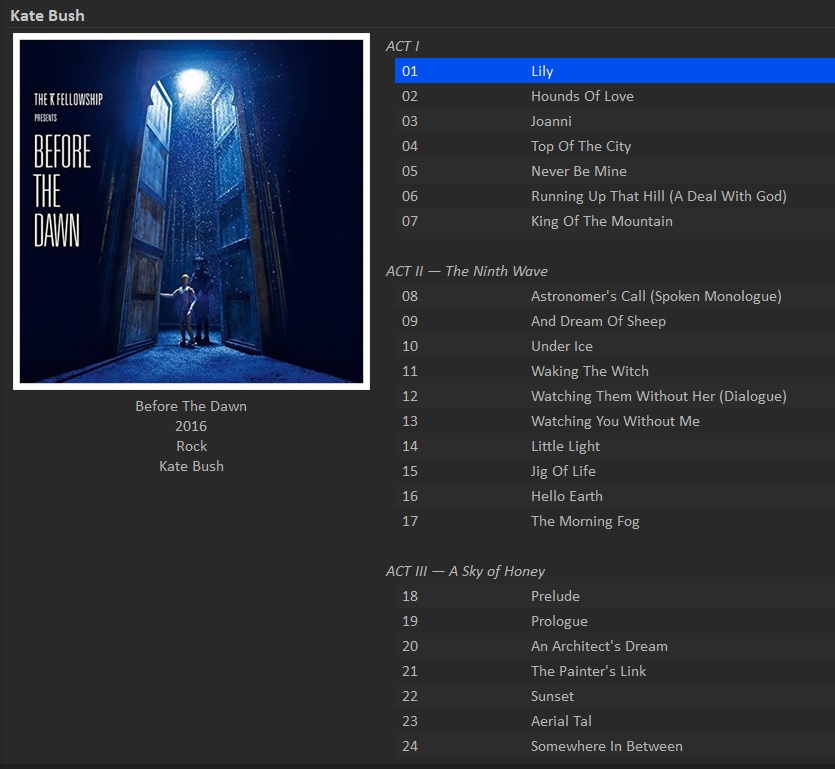Screen dimensions: 835x769
Task: Select track 22 Sunset
Action: 615,696
